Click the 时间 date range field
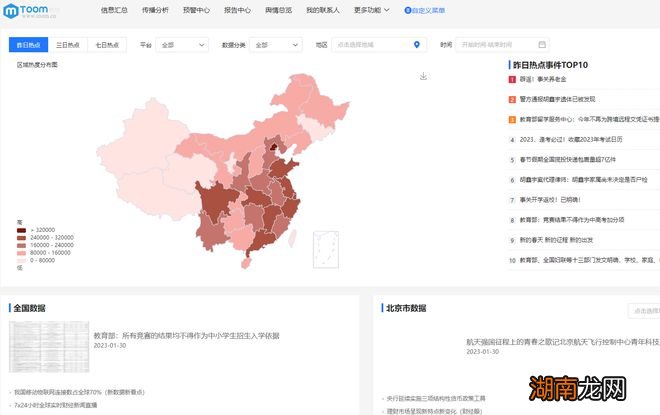Viewport: 660px width, 415px height. [x=502, y=45]
